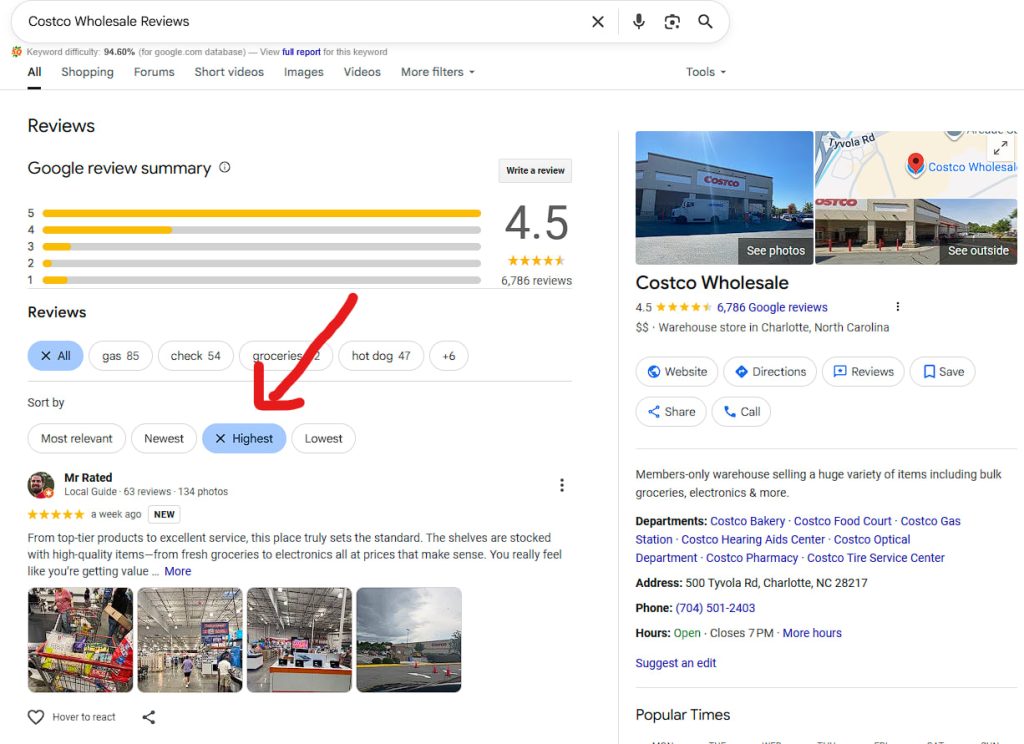Viewport: 1024px width, 744px height.
Task: Open the warehouse aisle review photo
Action: tap(190, 639)
